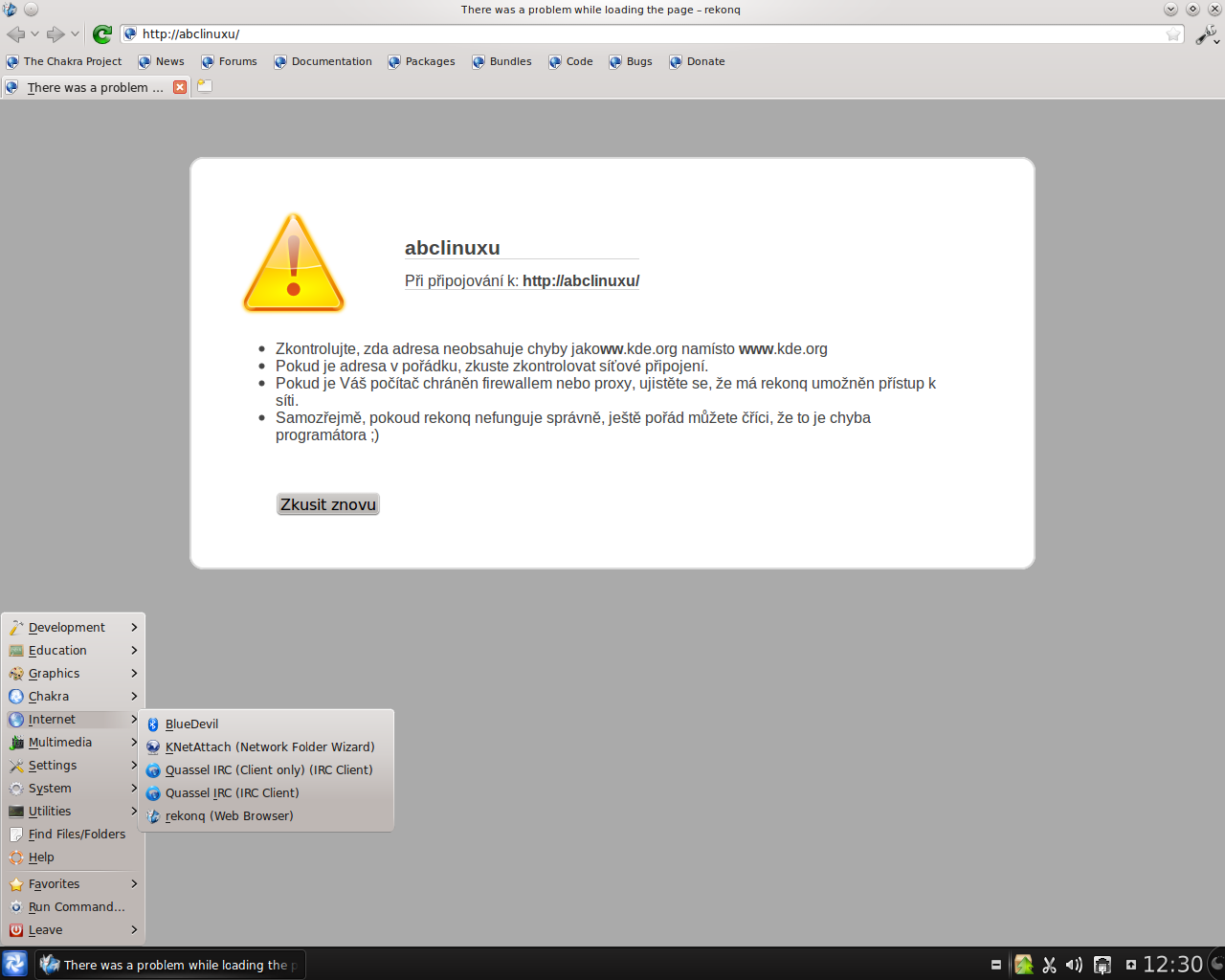Open a new tab with the tab-bar button

pyautogui.click(x=205, y=86)
